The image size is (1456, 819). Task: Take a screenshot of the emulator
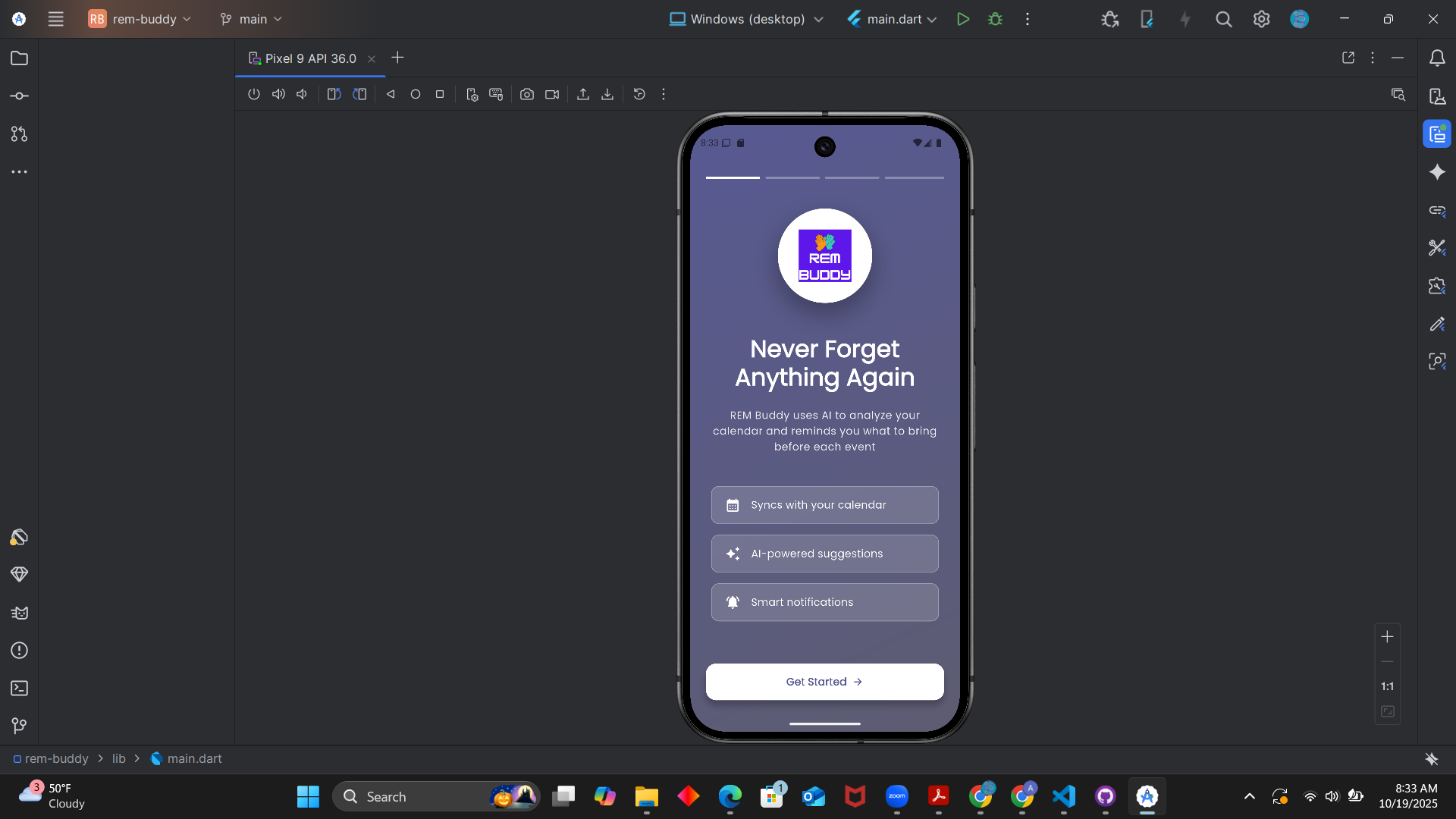tap(526, 95)
